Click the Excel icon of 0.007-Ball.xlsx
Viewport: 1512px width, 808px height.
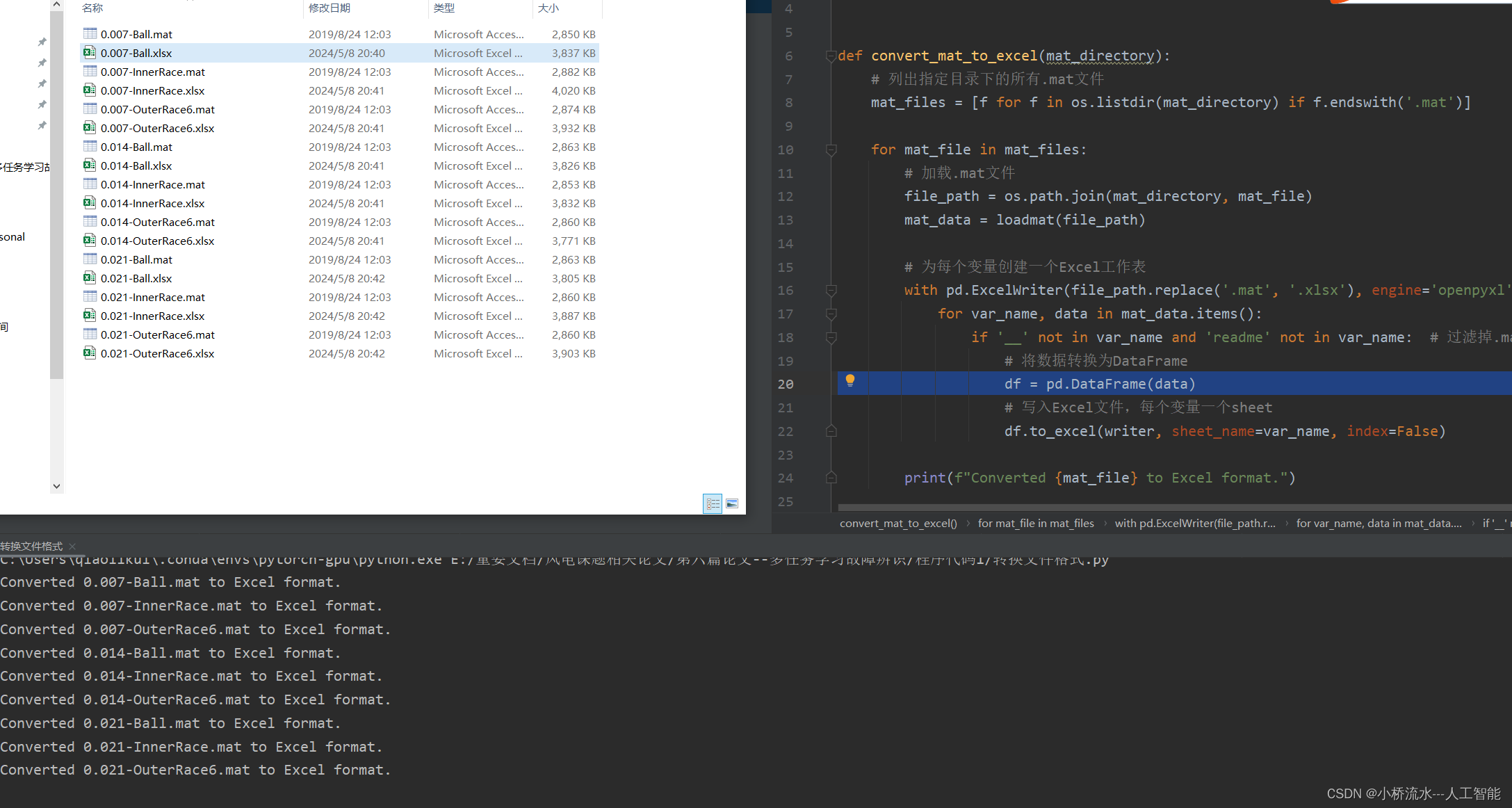click(x=90, y=52)
